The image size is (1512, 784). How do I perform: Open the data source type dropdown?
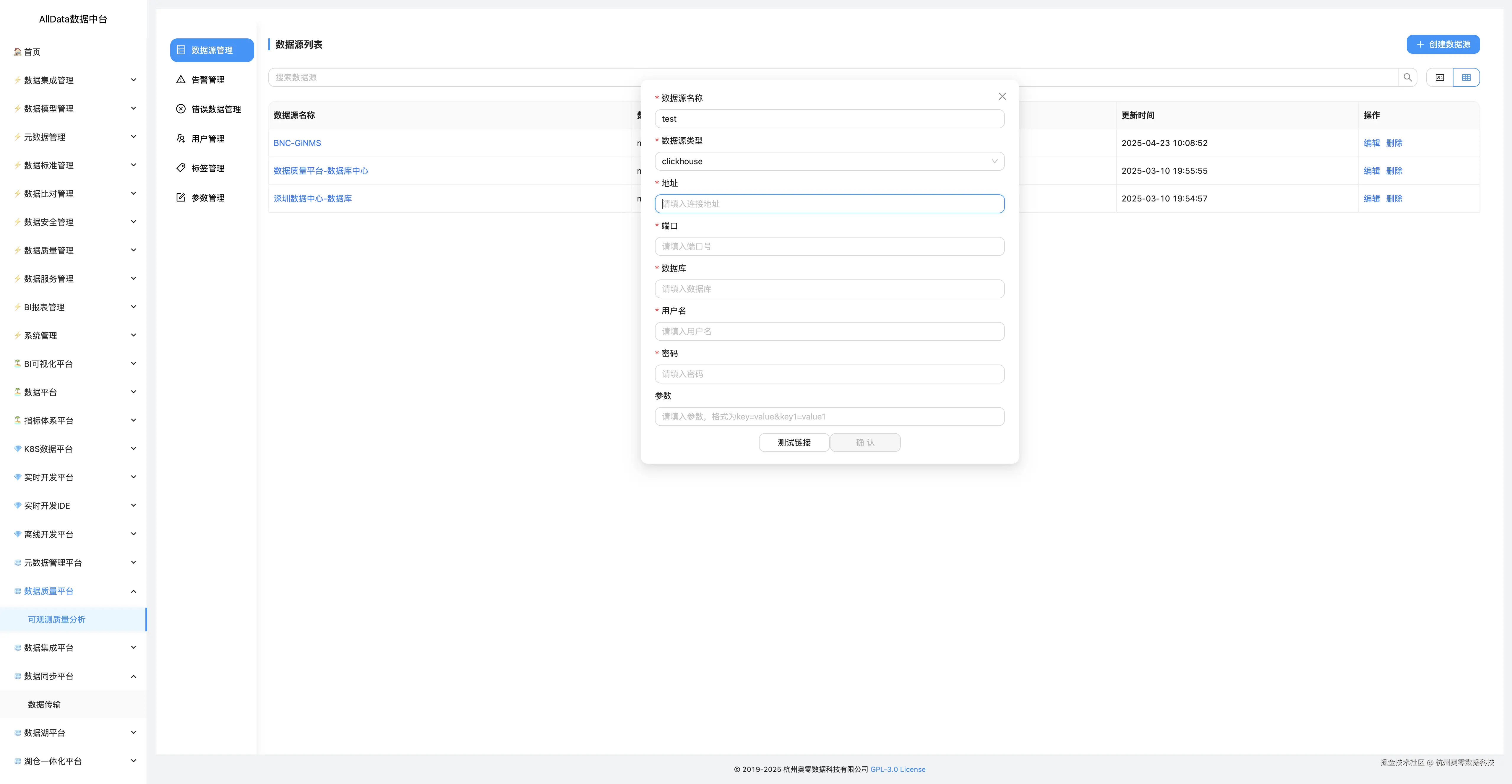coord(829,161)
